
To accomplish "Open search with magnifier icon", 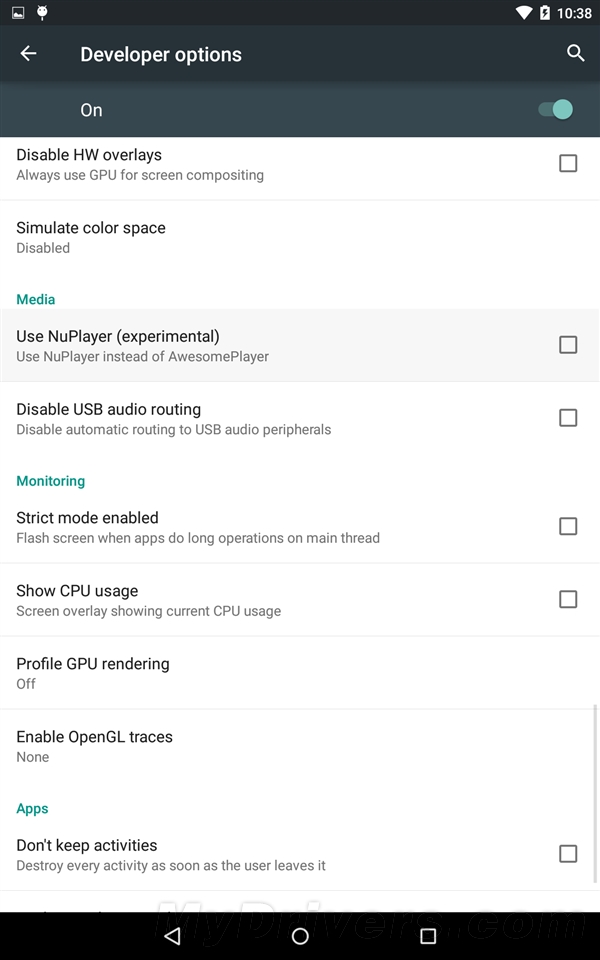I will (x=575, y=53).
